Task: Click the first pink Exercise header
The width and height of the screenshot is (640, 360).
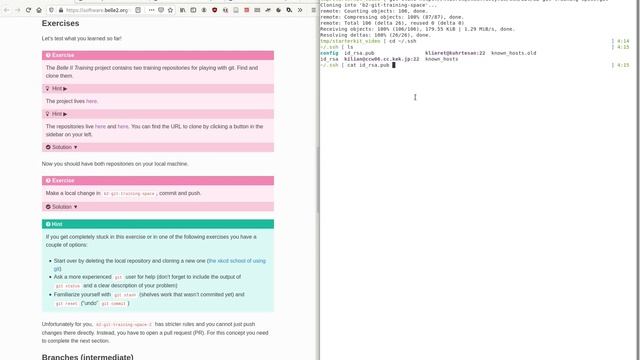Action: 158,55
